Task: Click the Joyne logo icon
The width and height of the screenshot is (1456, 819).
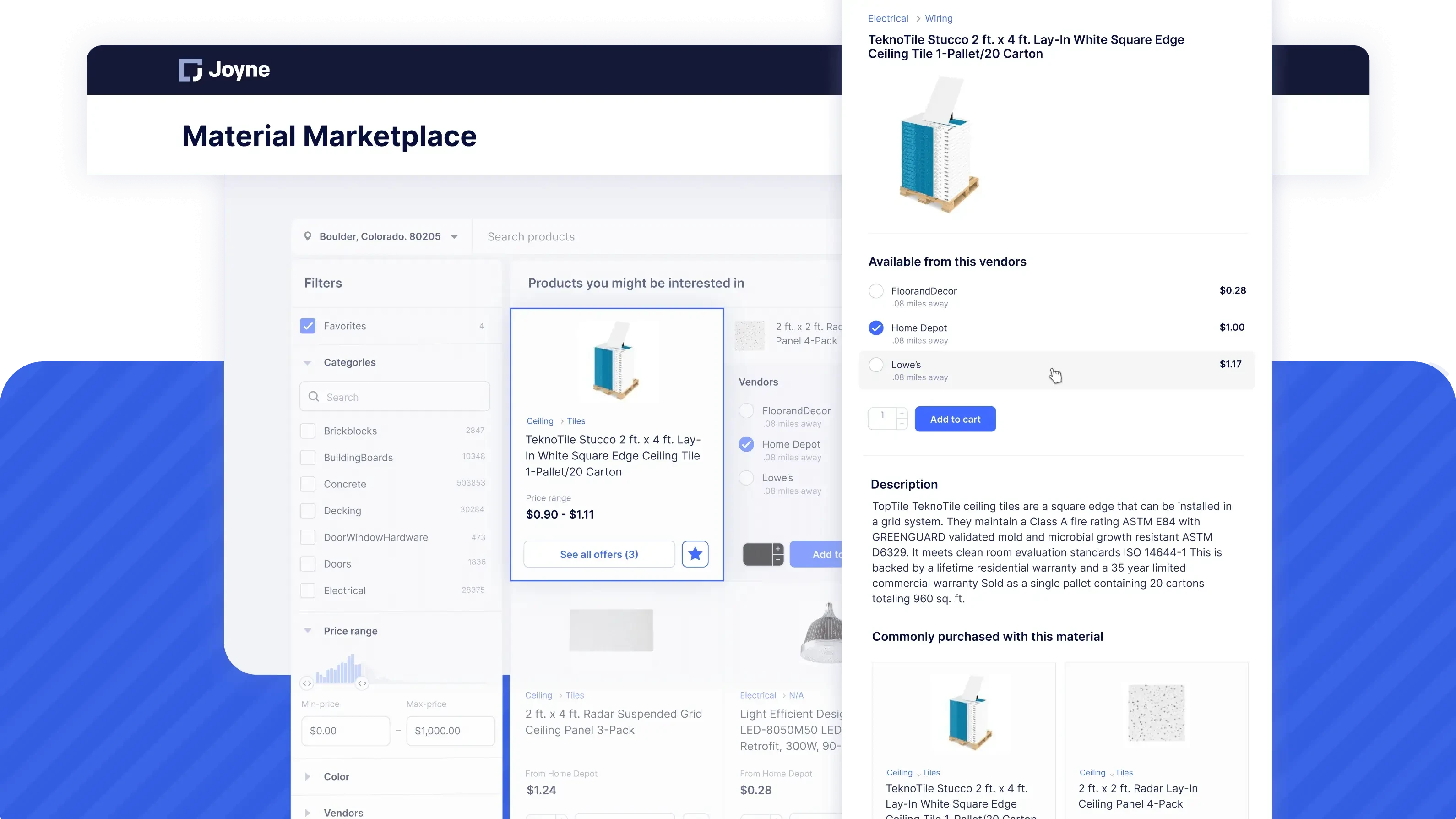Action: (191, 69)
